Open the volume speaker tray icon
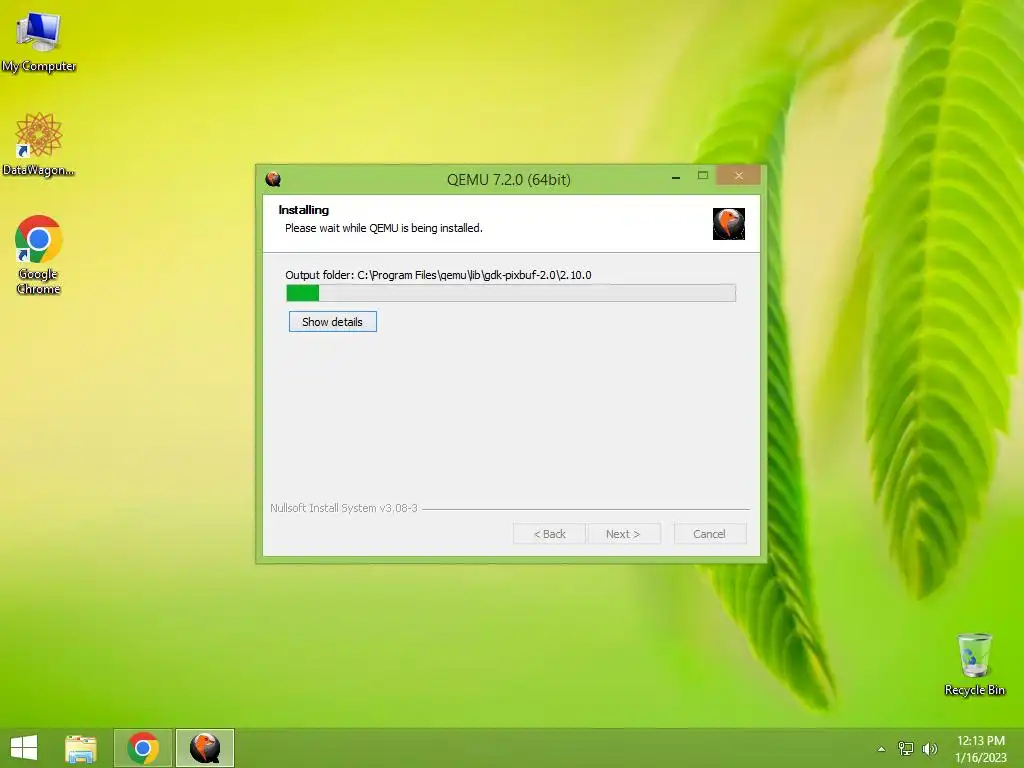This screenshot has height=768, width=1024. [x=929, y=748]
